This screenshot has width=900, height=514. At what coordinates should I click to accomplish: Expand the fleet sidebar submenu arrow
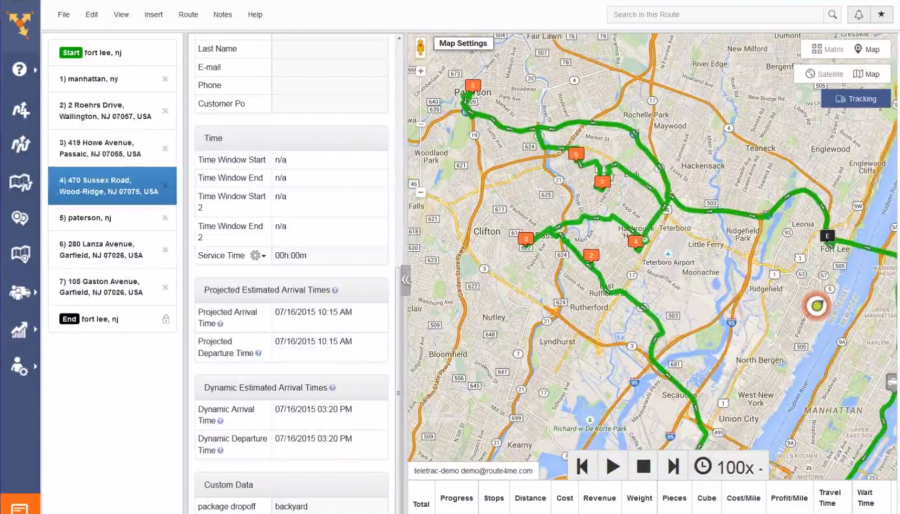35,292
